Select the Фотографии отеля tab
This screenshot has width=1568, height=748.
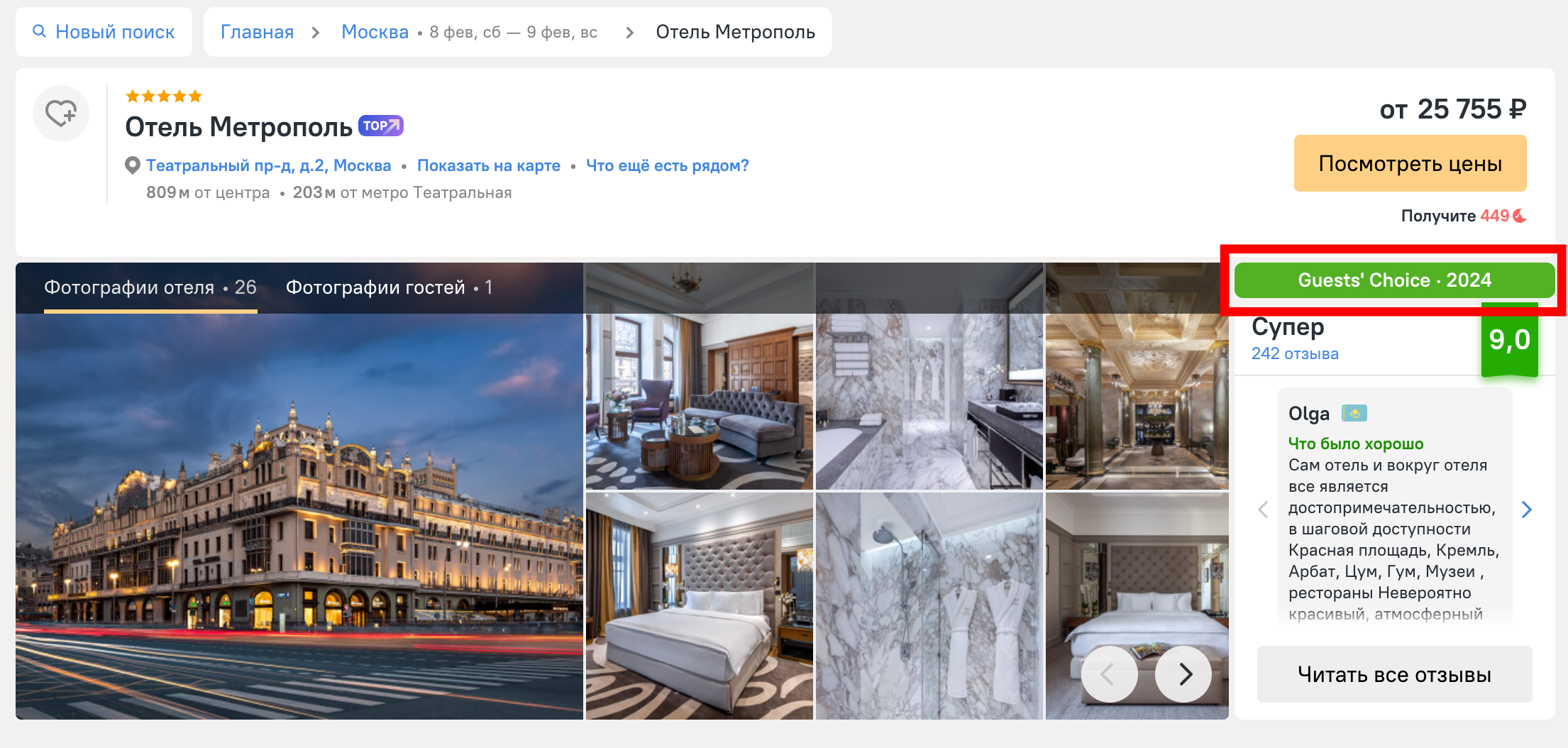(150, 287)
